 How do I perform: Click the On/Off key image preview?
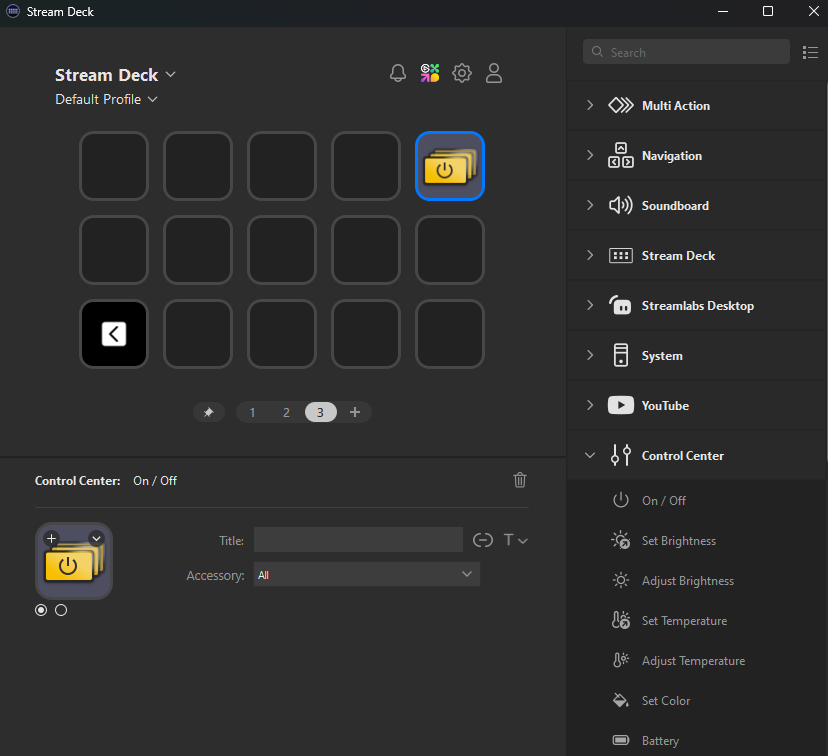(x=74, y=561)
